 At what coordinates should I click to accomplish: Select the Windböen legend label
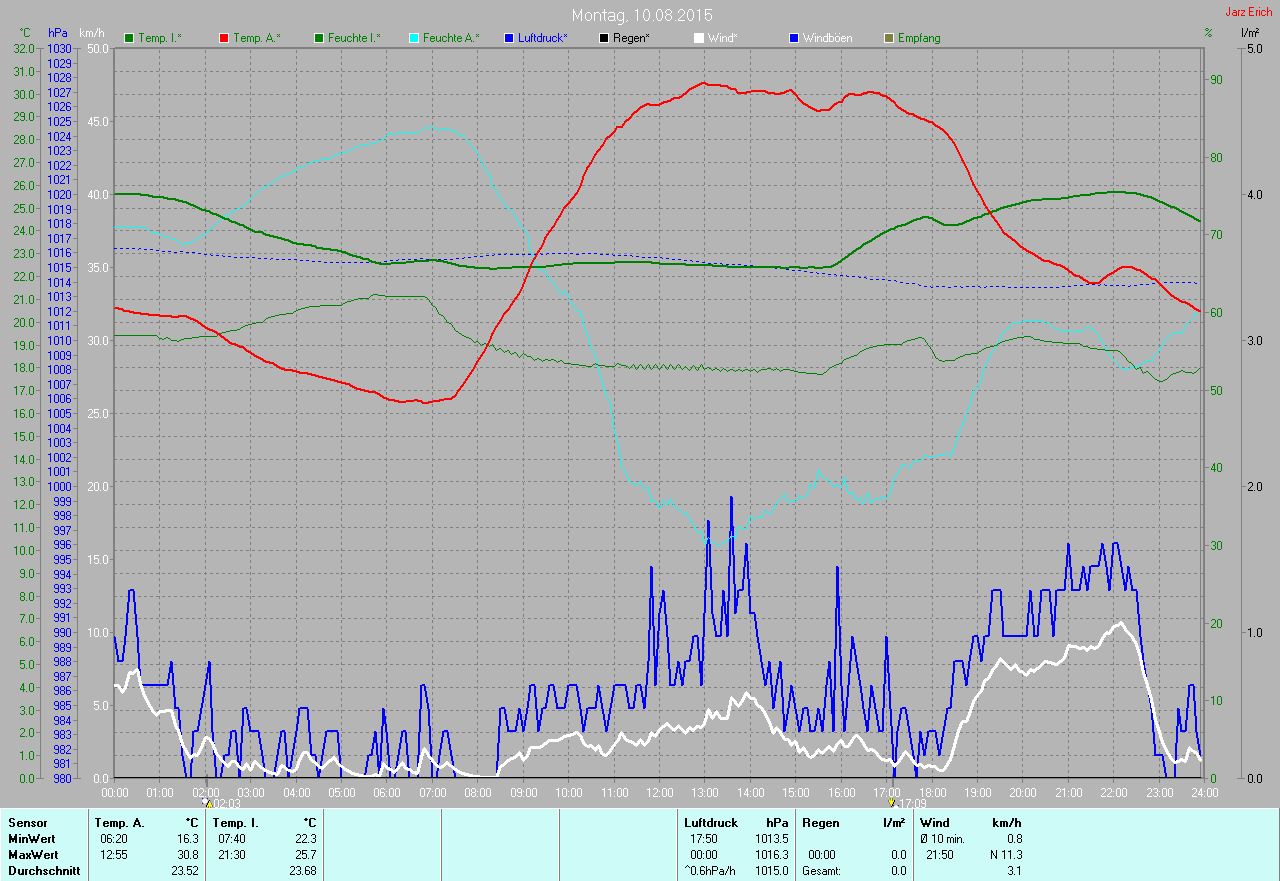pos(828,38)
